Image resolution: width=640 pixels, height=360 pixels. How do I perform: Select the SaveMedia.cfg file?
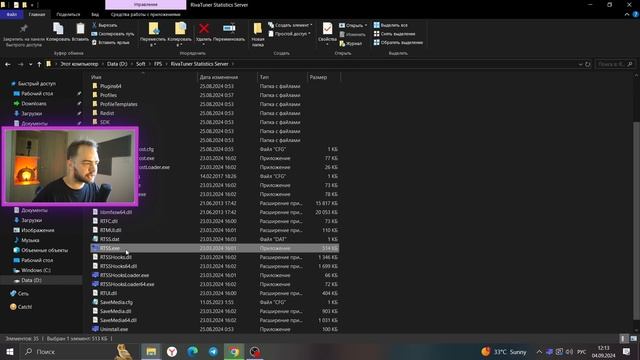coord(116,302)
